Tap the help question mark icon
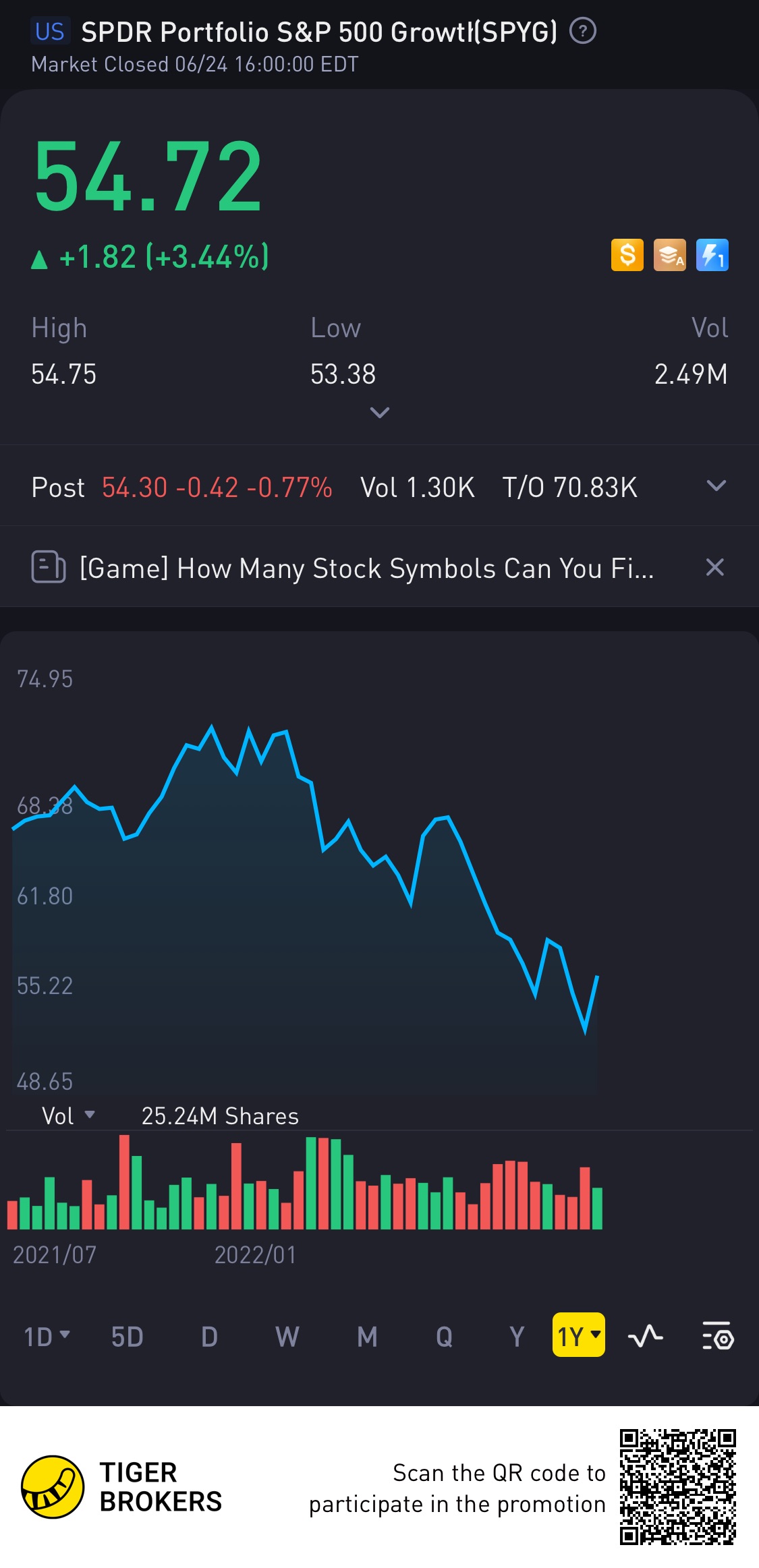The image size is (759, 1568). tap(583, 31)
